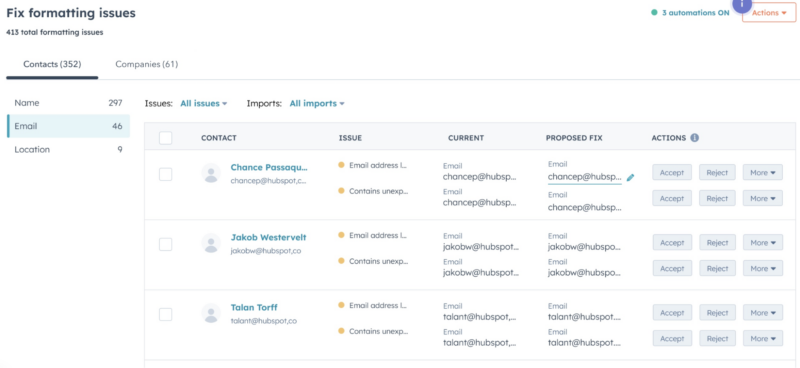
Task: Select the Name category in sidebar
Action: (x=68, y=103)
